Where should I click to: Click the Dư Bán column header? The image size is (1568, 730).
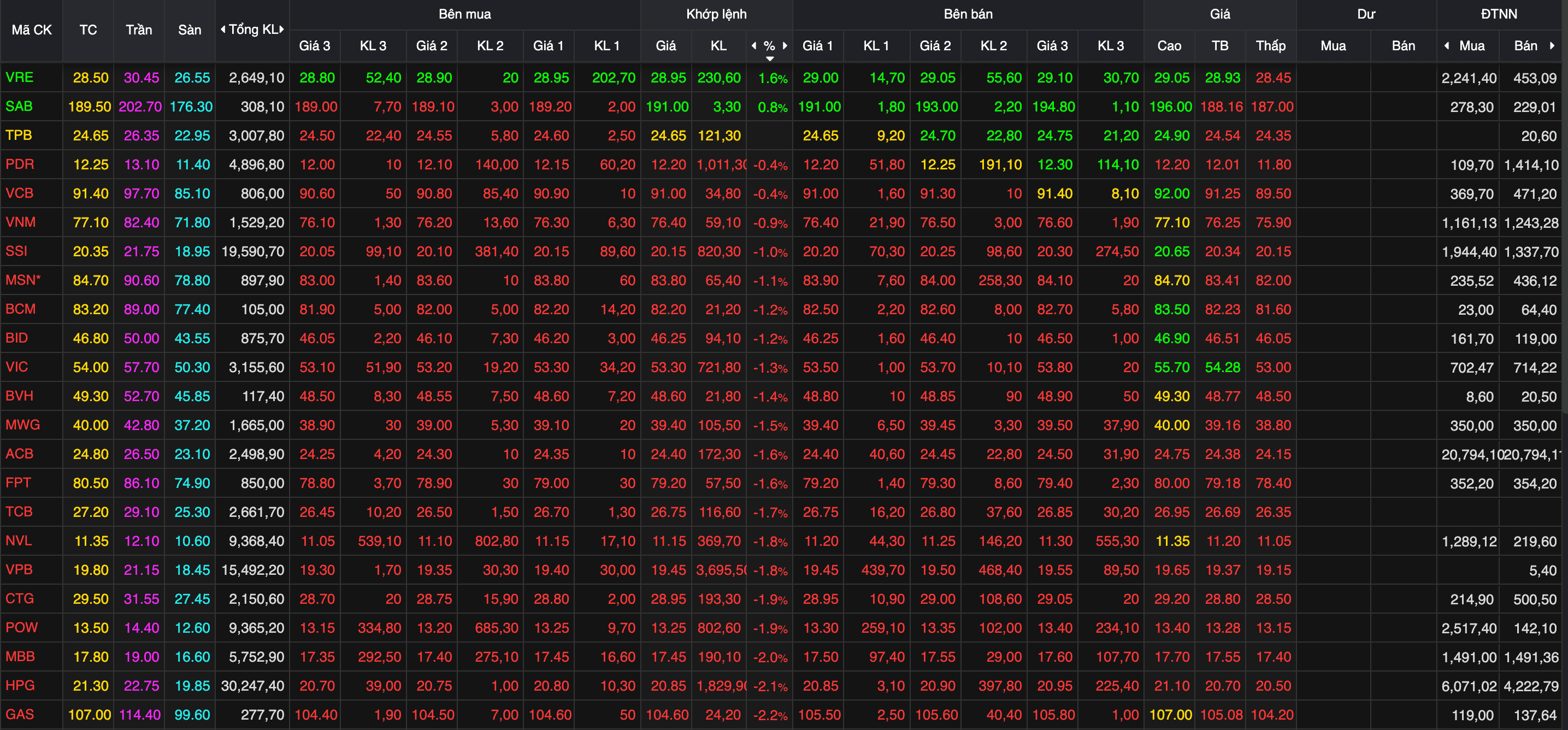point(1404,46)
